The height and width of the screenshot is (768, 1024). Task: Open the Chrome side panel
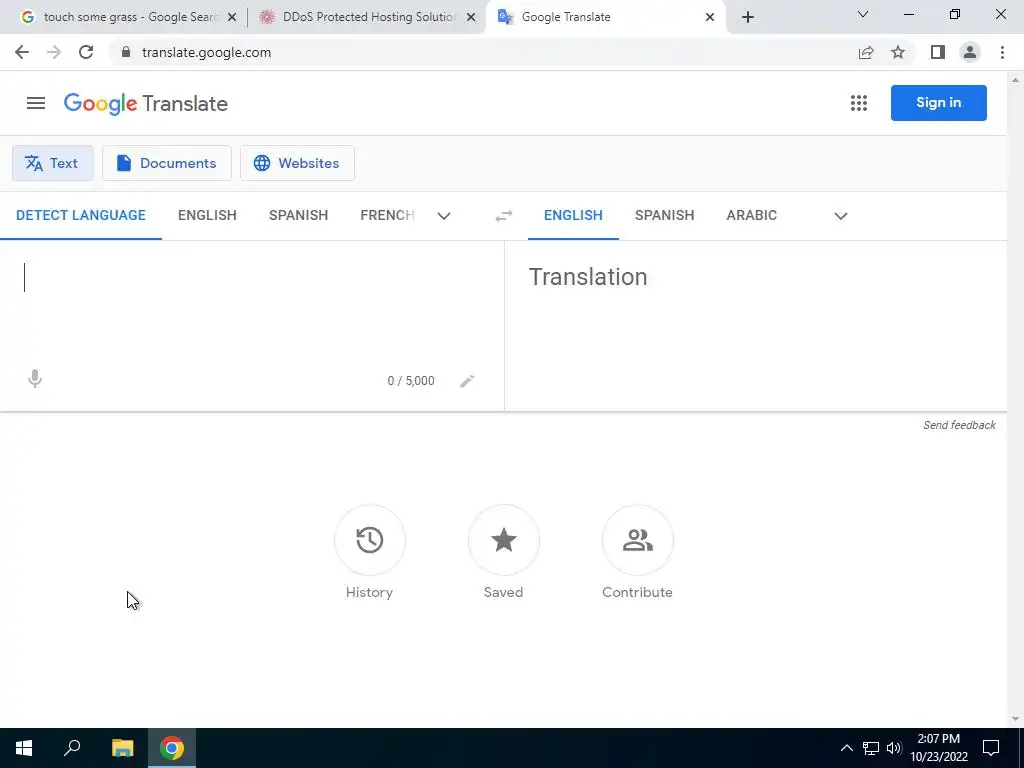click(938, 52)
